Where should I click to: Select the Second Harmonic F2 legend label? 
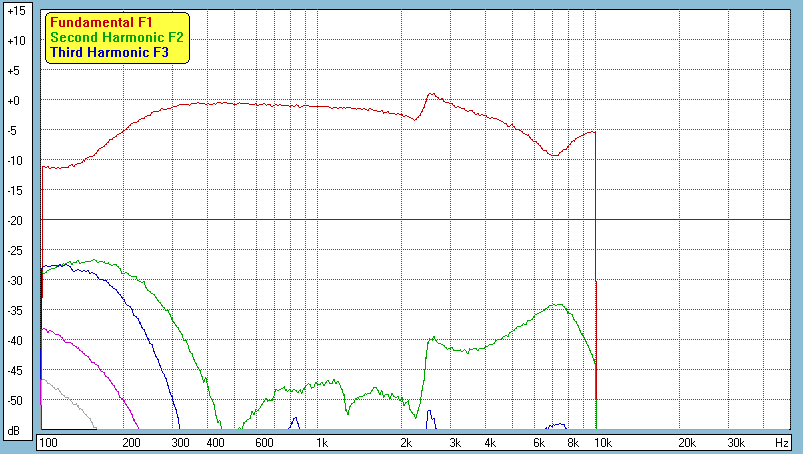click(x=109, y=37)
